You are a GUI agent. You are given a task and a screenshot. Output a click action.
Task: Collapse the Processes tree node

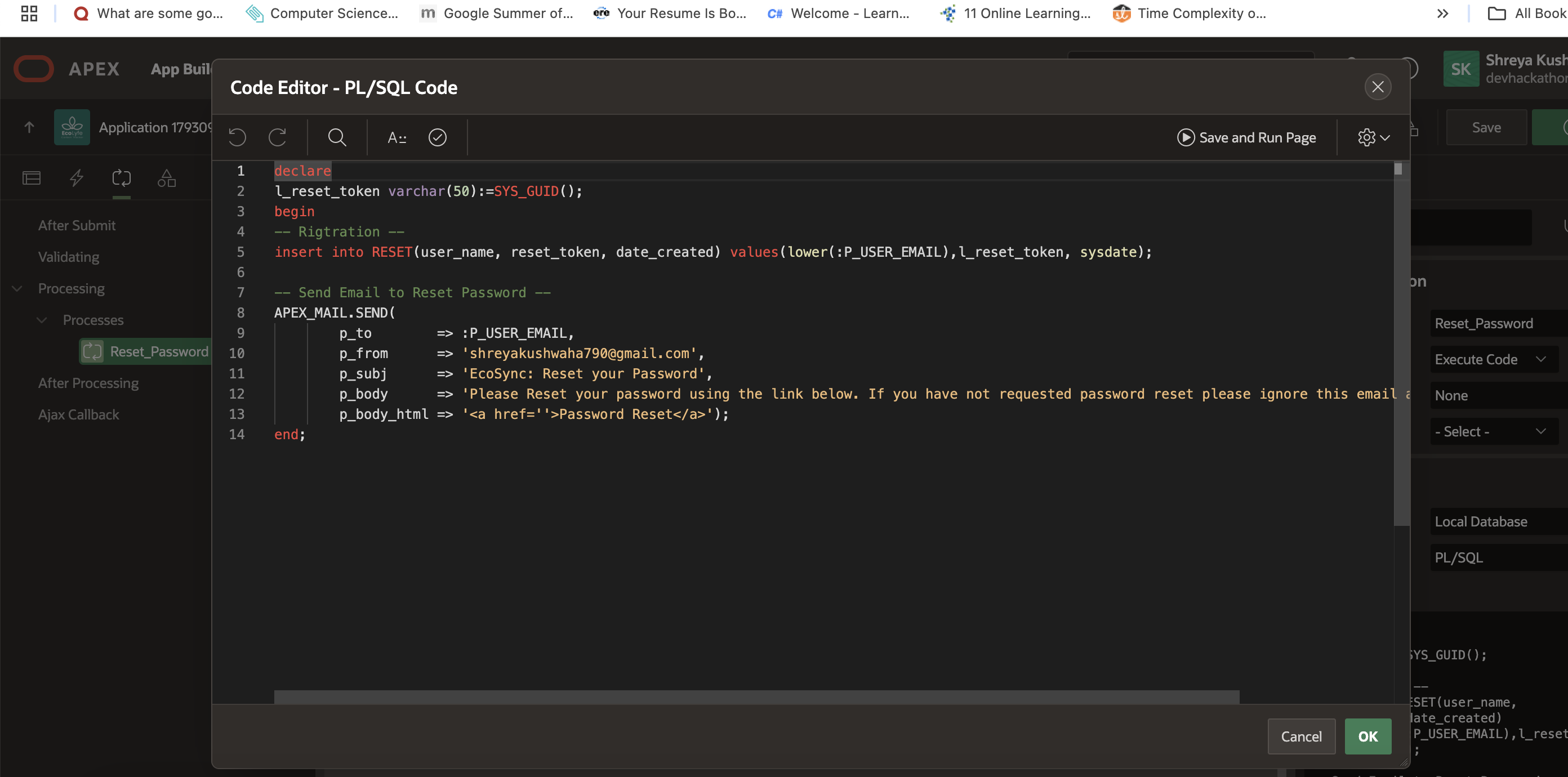[x=42, y=320]
